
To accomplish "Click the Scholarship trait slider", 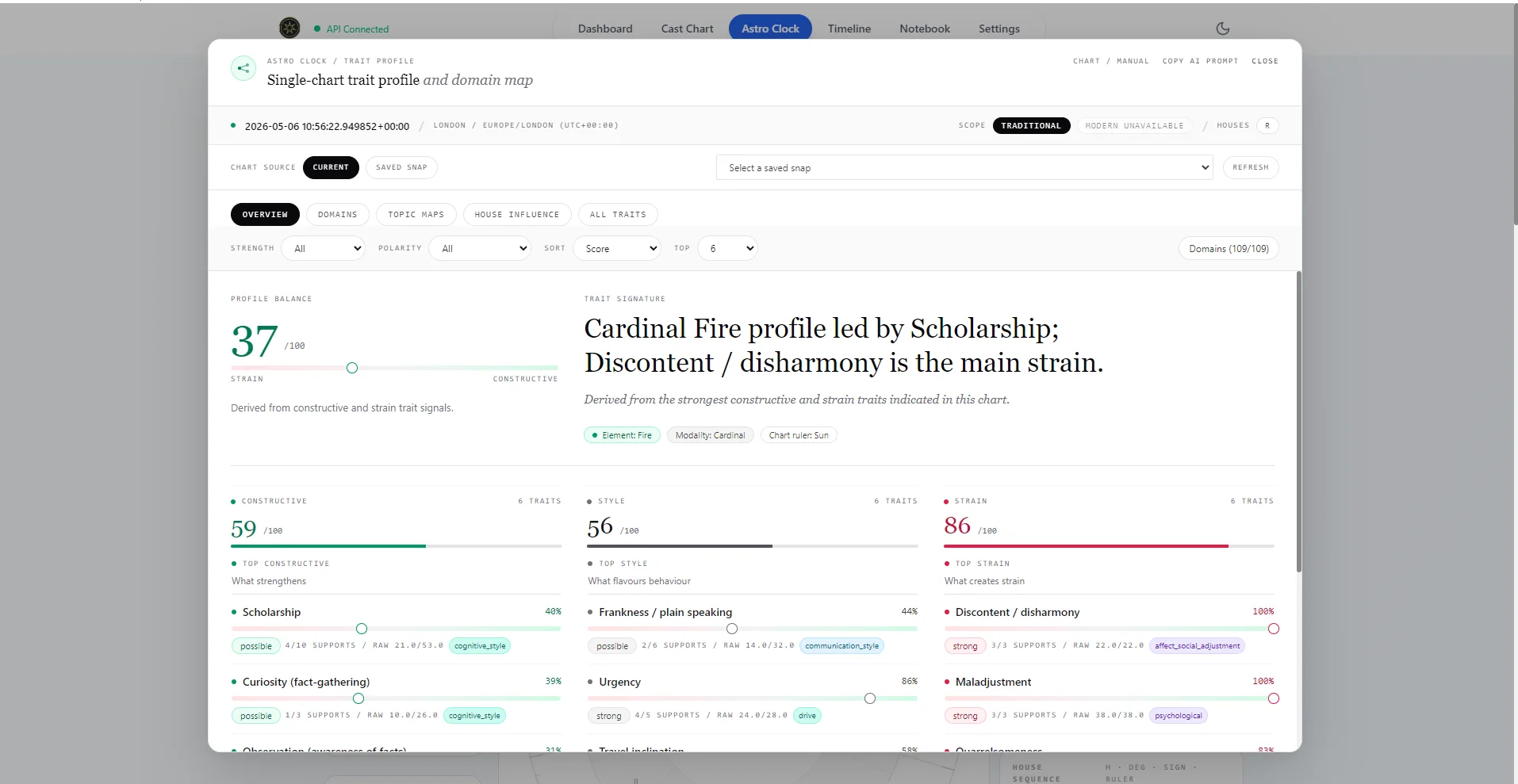I will click(x=396, y=629).
